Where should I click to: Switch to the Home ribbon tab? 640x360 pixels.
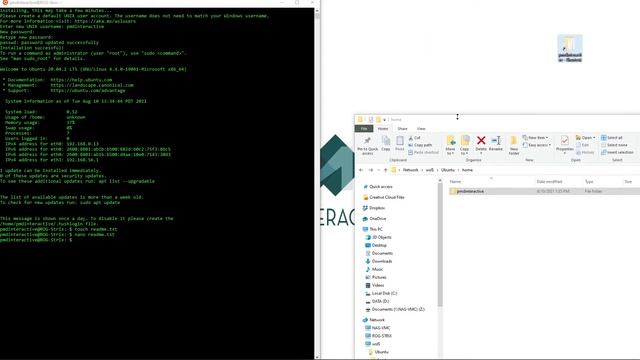pos(383,129)
